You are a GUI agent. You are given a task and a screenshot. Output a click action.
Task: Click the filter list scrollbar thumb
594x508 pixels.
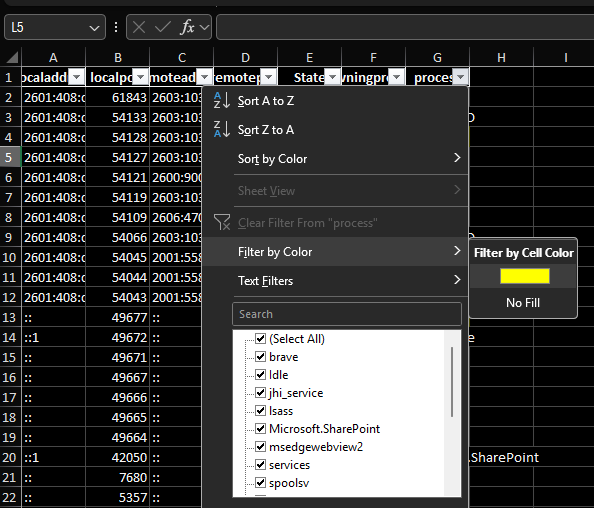click(452, 382)
